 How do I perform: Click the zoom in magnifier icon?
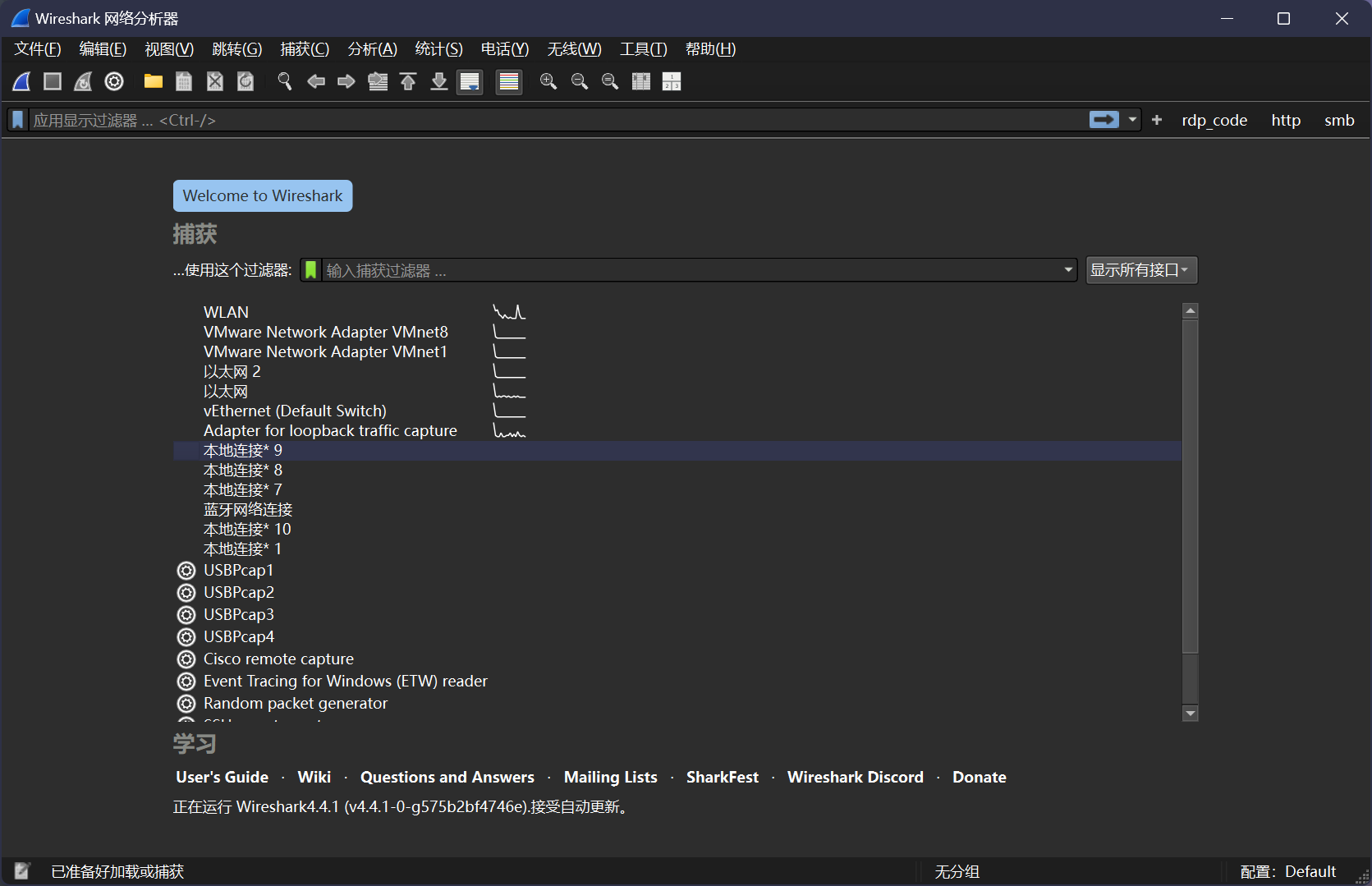(x=548, y=81)
